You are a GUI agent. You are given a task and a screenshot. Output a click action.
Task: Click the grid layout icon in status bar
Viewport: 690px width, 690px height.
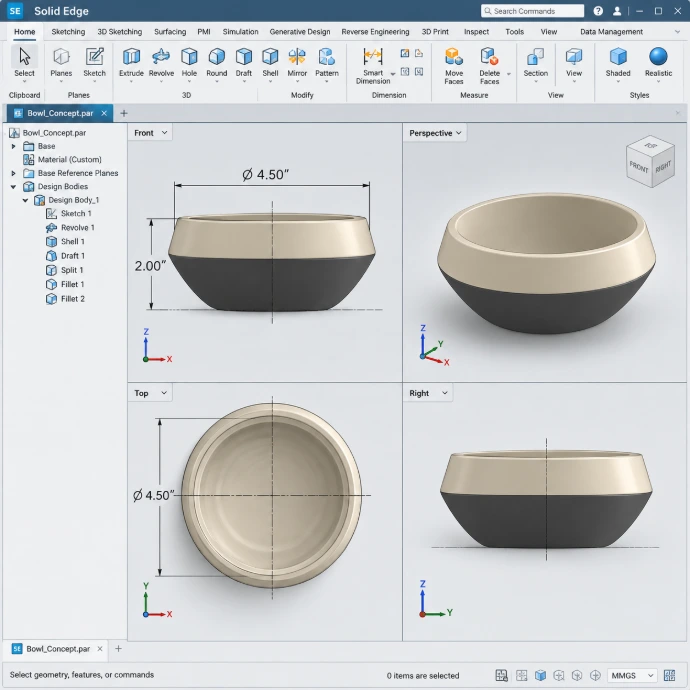coord(669,675)
